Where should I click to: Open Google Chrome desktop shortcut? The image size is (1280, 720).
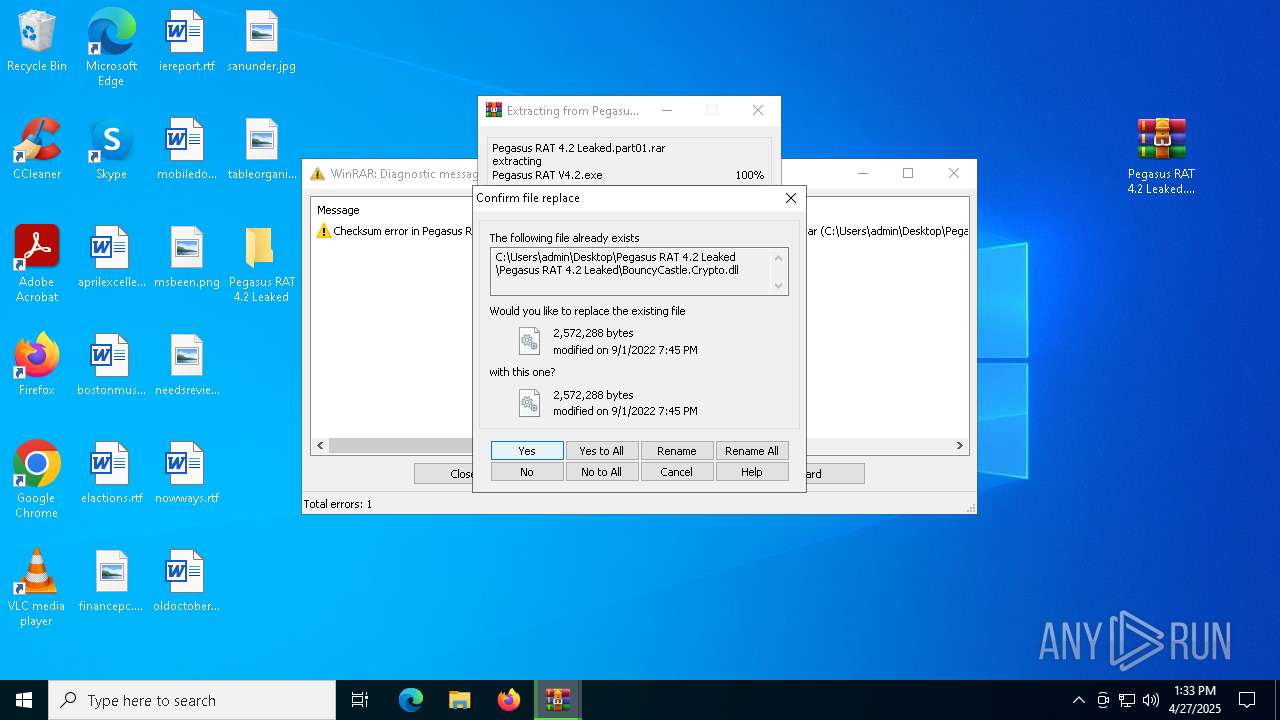[x=37, y=480]
